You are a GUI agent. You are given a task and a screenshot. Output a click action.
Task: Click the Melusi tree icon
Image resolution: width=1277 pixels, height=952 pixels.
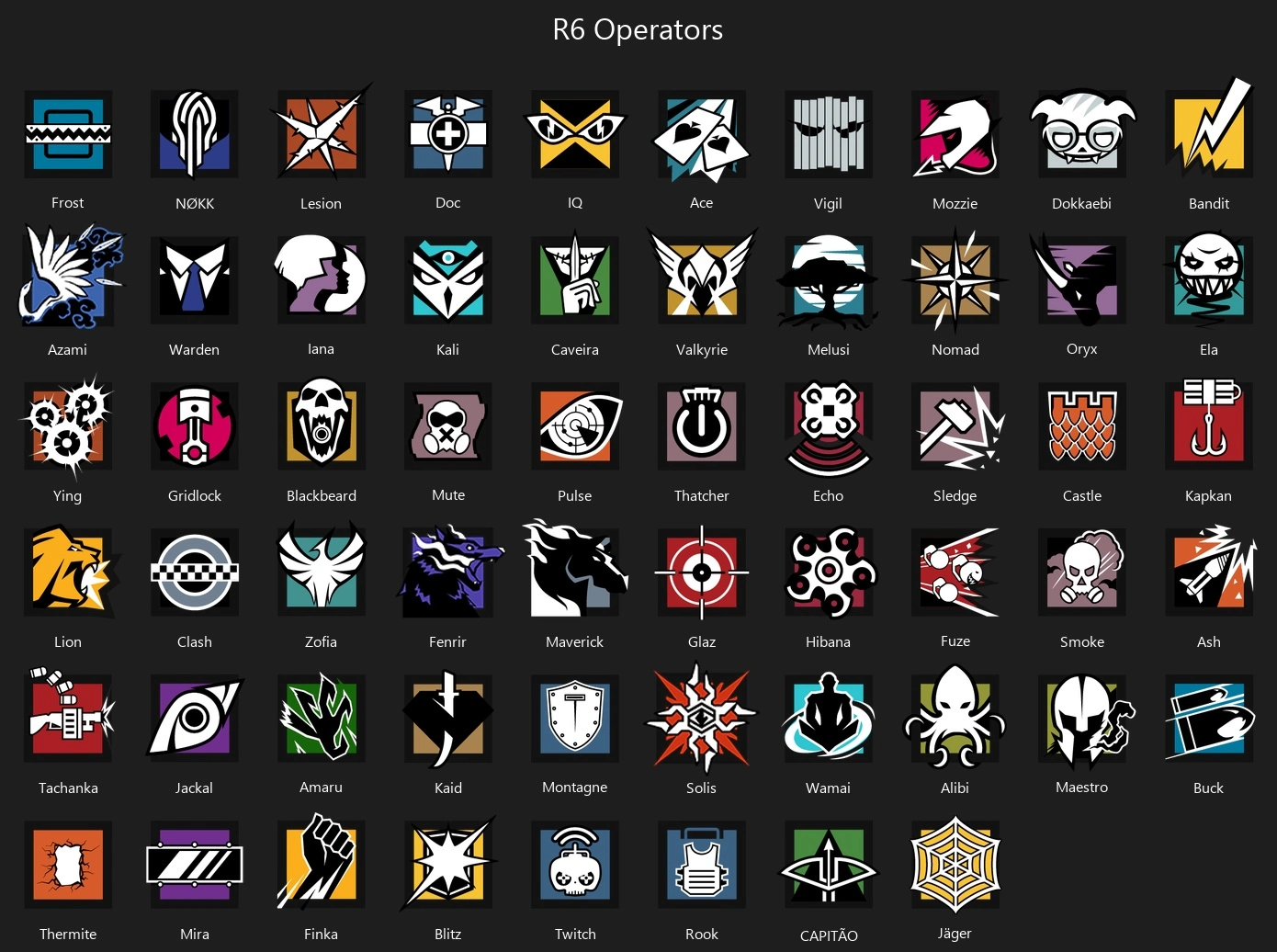coord(829,280)
